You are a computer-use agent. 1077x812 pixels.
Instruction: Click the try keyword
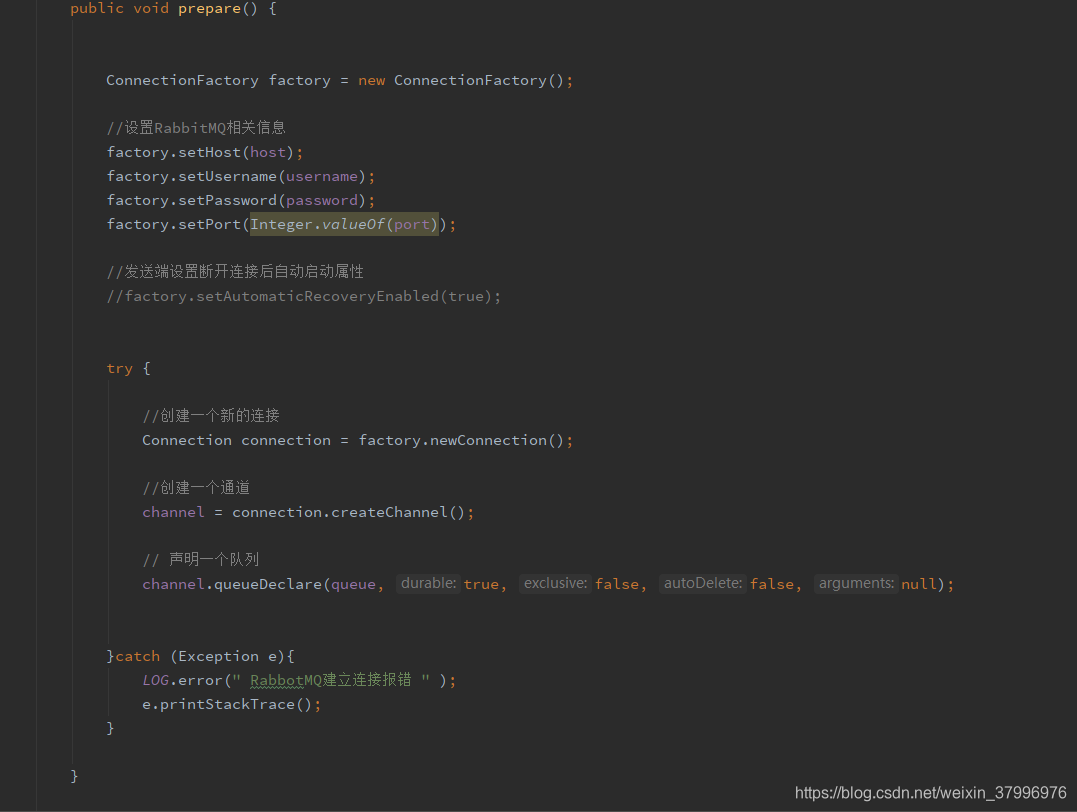120,369
